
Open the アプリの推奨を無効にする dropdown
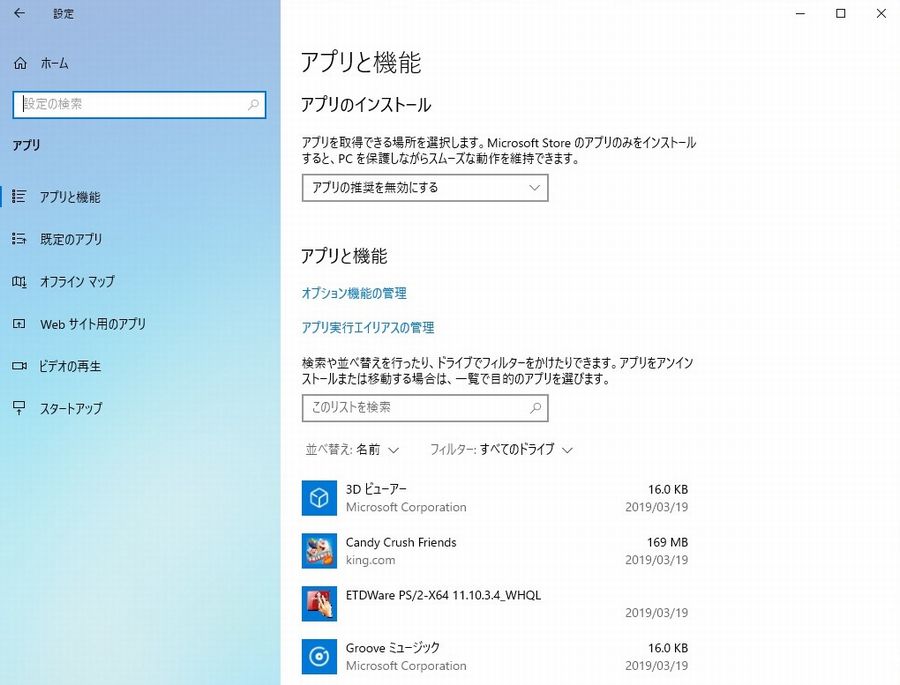pyautogui.click(x=425, y=188)
